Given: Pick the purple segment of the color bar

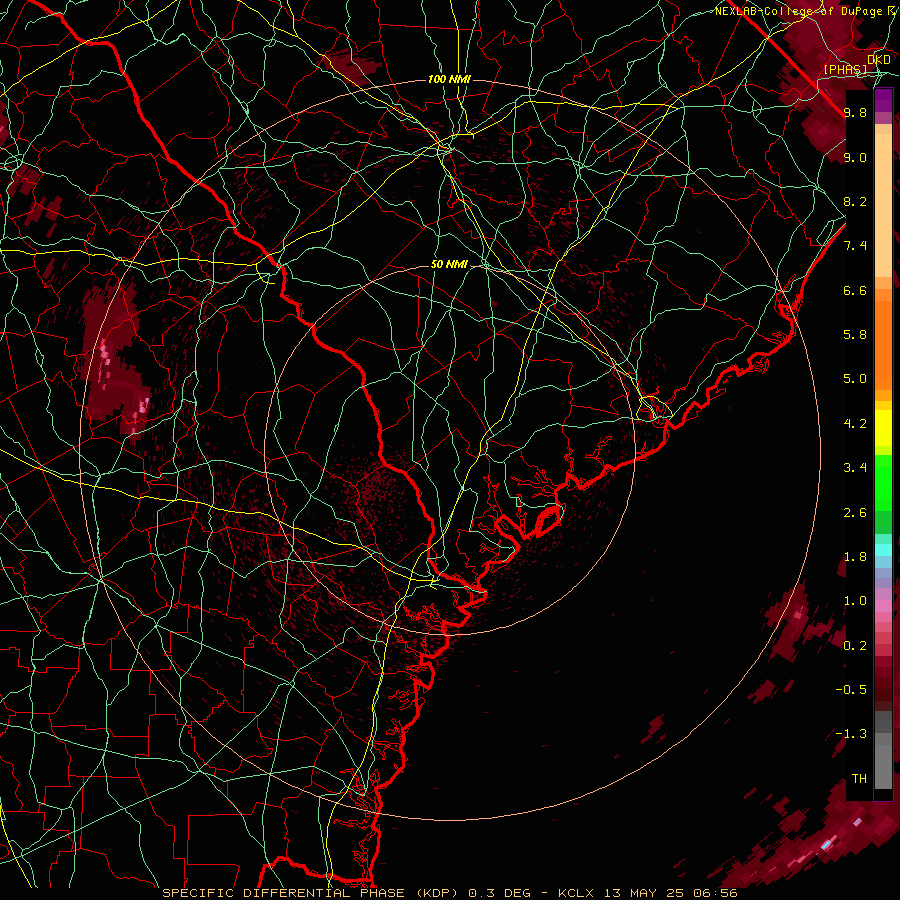Looking at the screenshot, I should (883, 100).
